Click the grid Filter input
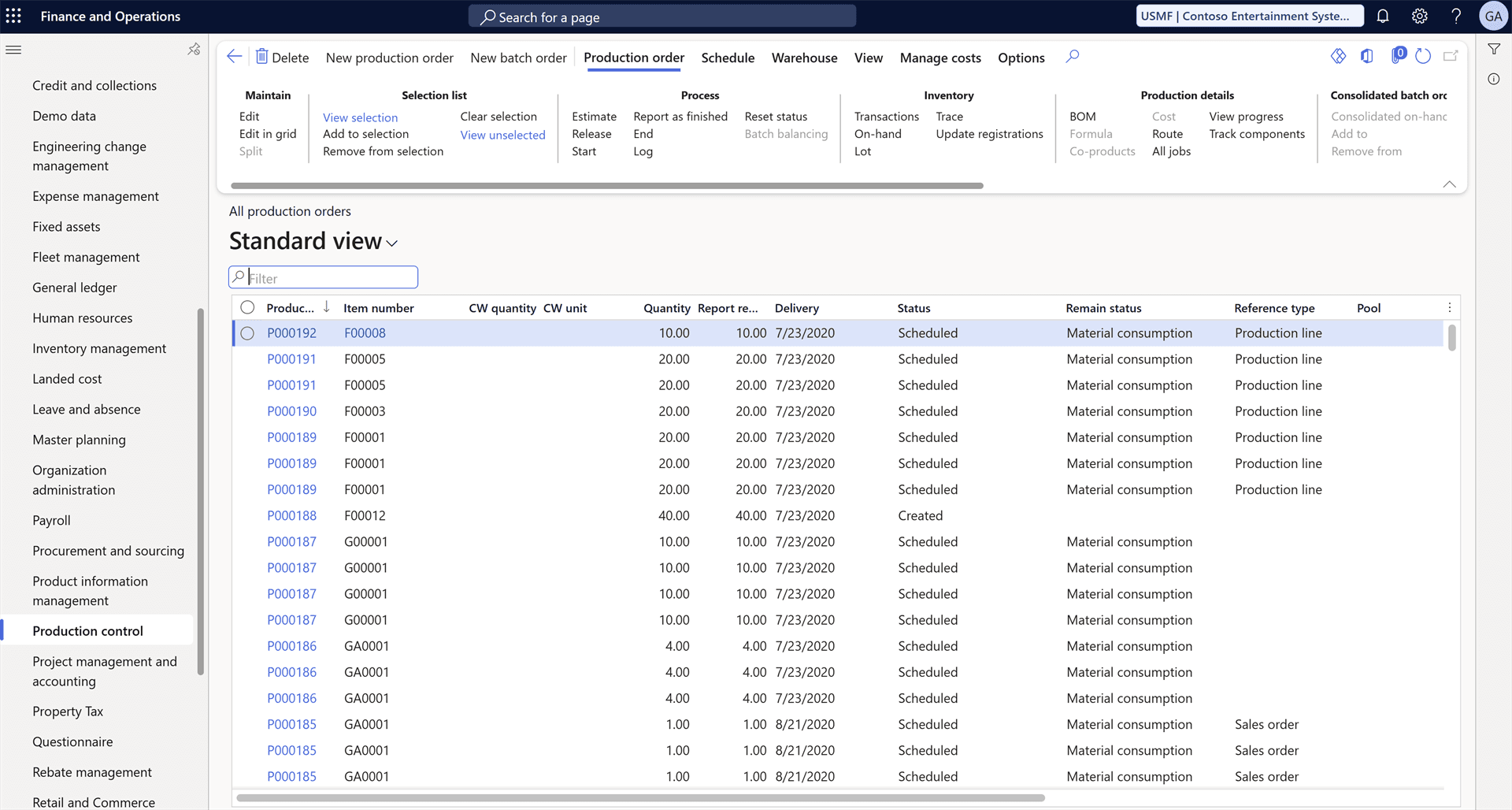Viewport: 1512px width, 810px height. coord(323,277)
